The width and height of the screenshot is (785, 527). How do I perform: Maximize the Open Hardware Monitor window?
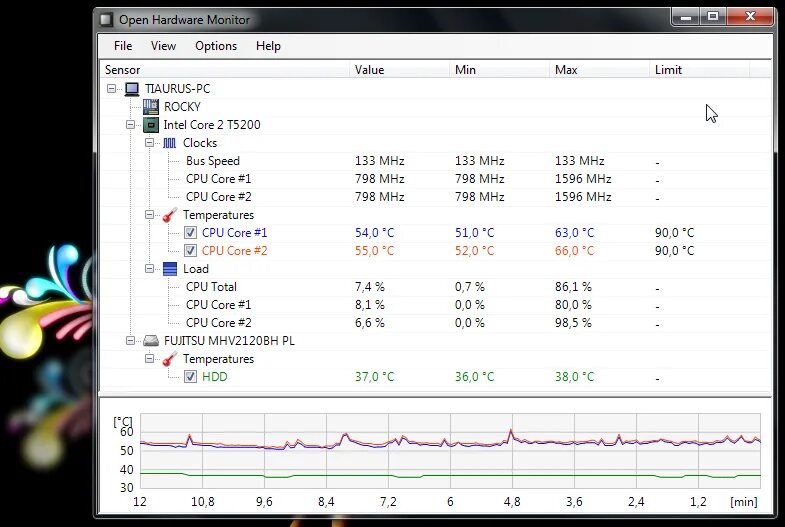point(713,17)
